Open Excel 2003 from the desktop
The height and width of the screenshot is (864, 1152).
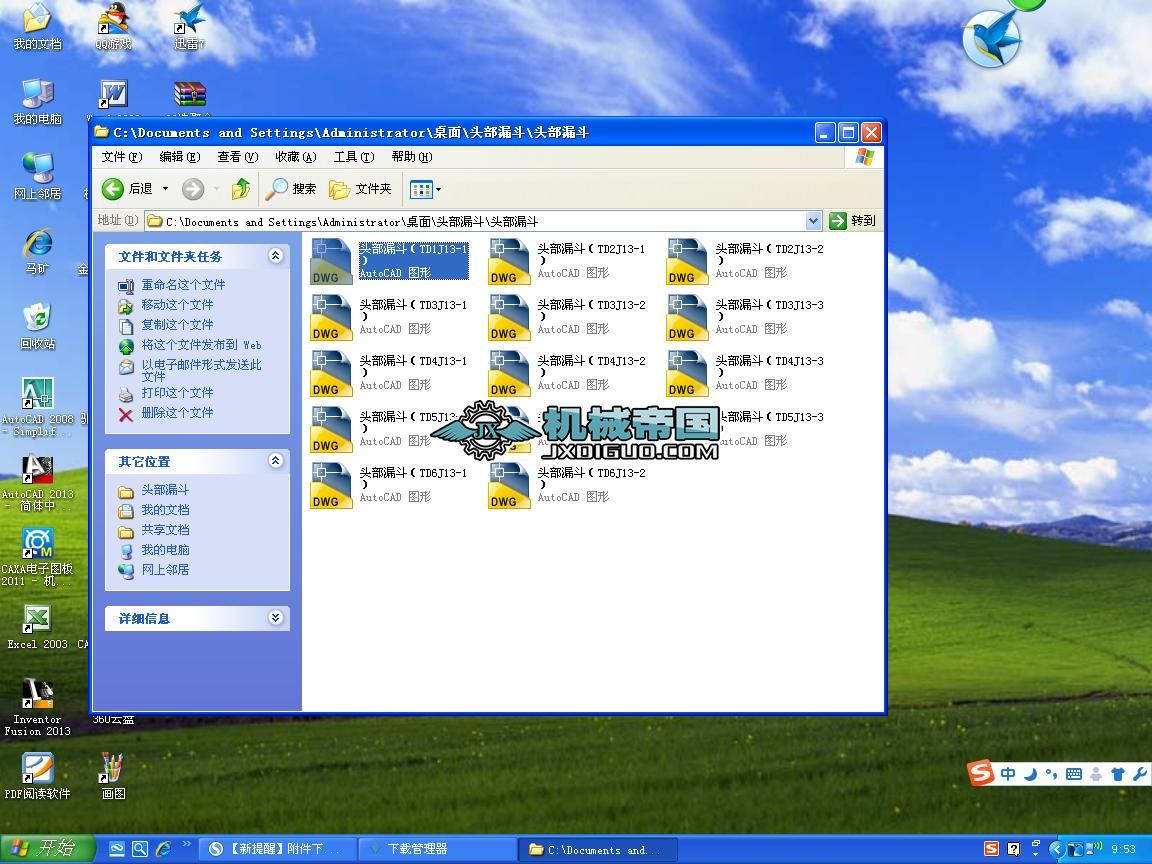click(x=38, y=620)
